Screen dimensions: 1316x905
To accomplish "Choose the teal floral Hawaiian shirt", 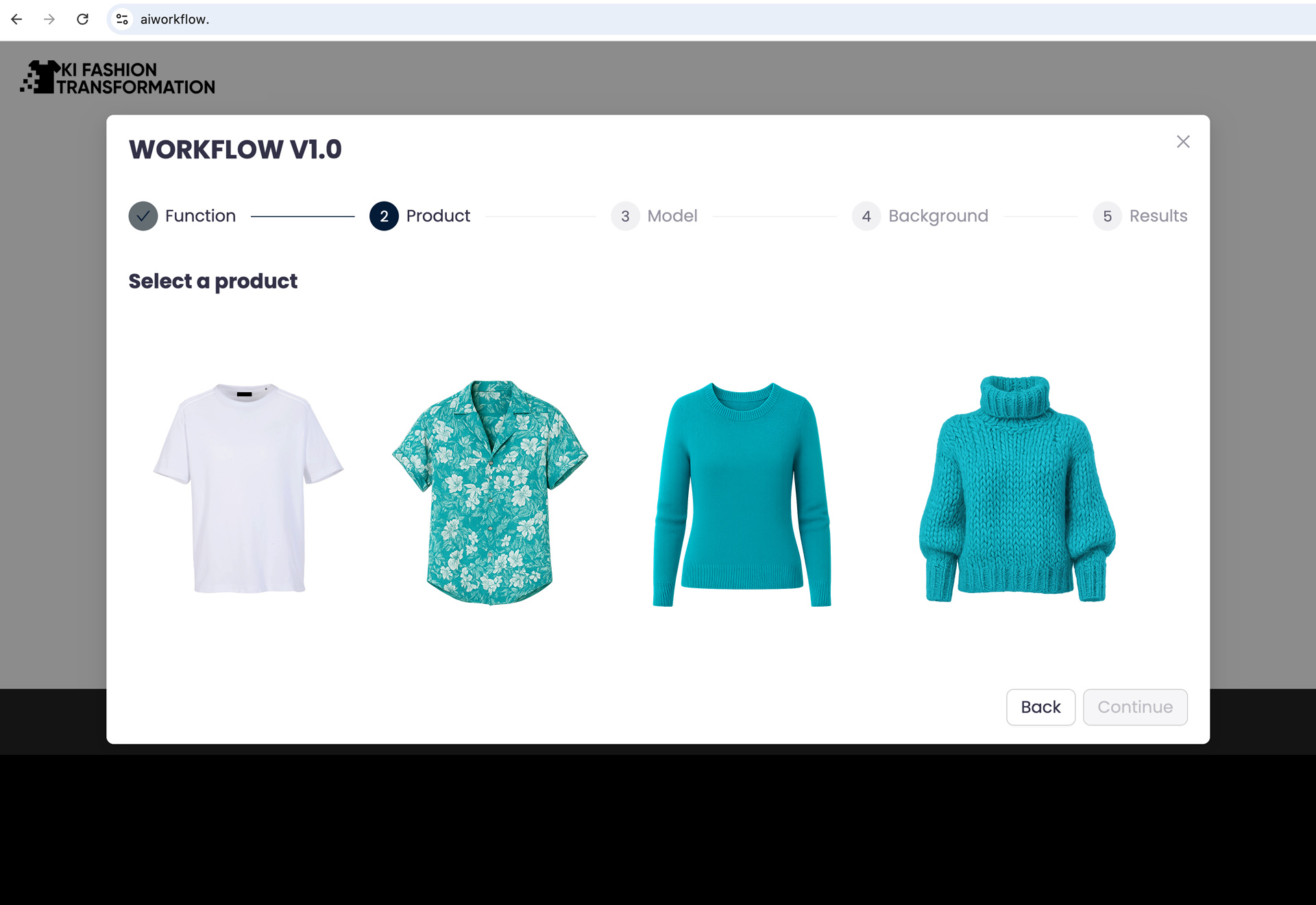I will [x=490, y=492].
